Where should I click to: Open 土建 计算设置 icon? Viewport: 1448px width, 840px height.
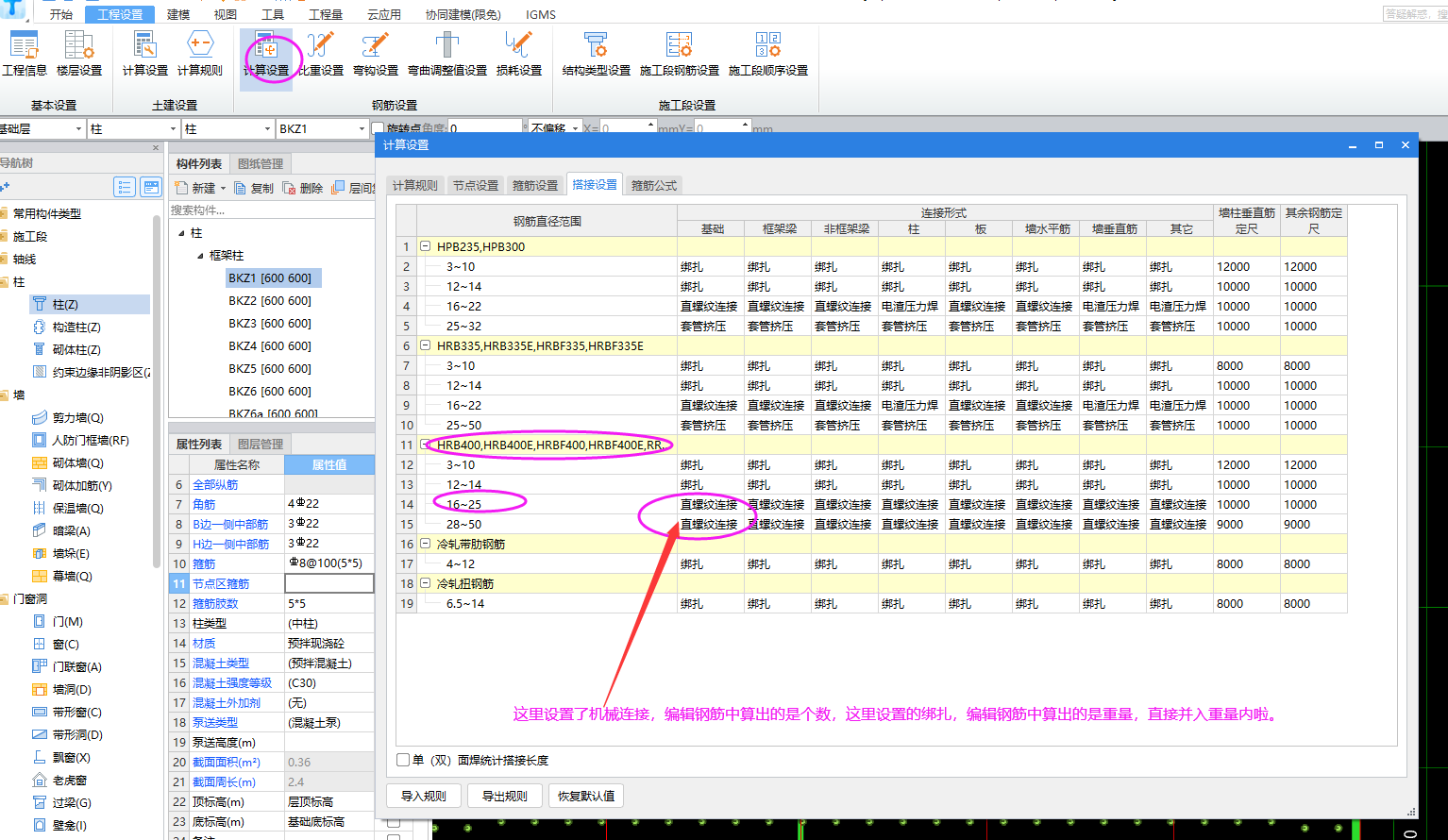click(145, 53)
